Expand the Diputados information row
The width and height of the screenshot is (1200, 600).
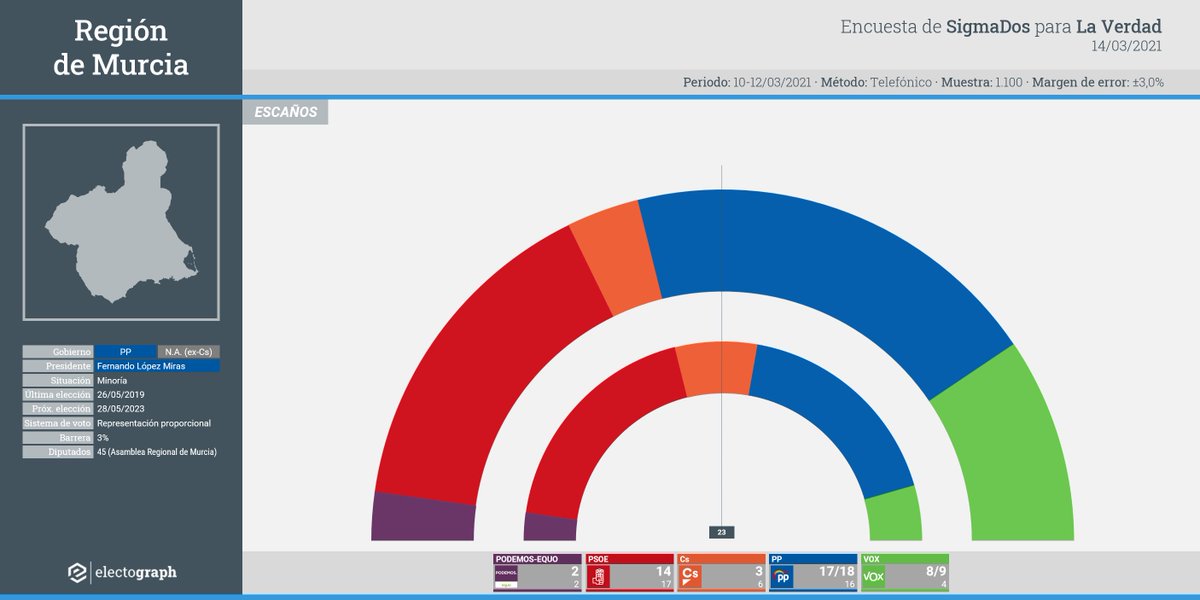pos(57,452)
